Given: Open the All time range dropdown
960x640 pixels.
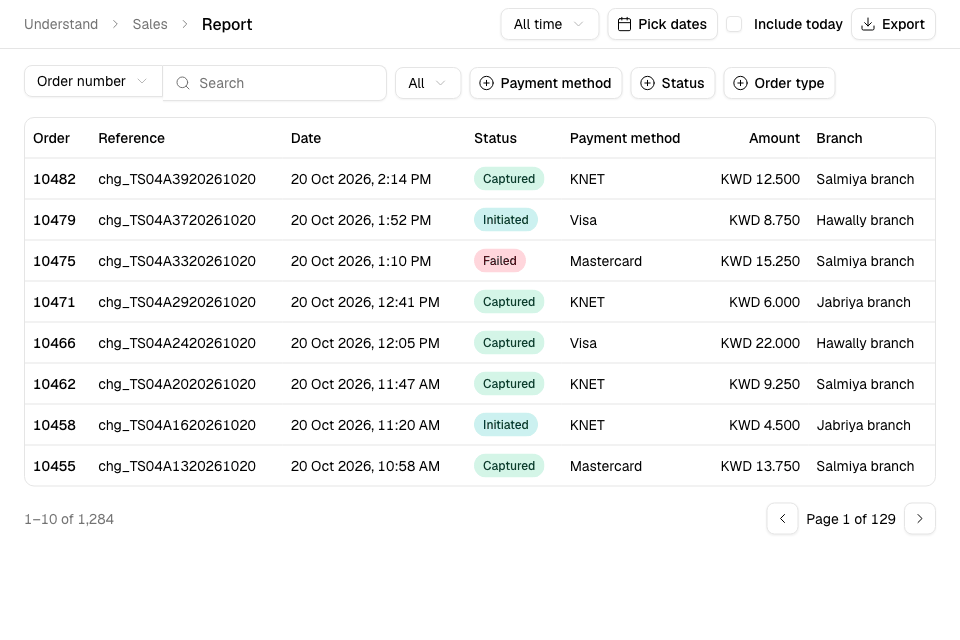Looking at the screenshot, I should [550, 24].
